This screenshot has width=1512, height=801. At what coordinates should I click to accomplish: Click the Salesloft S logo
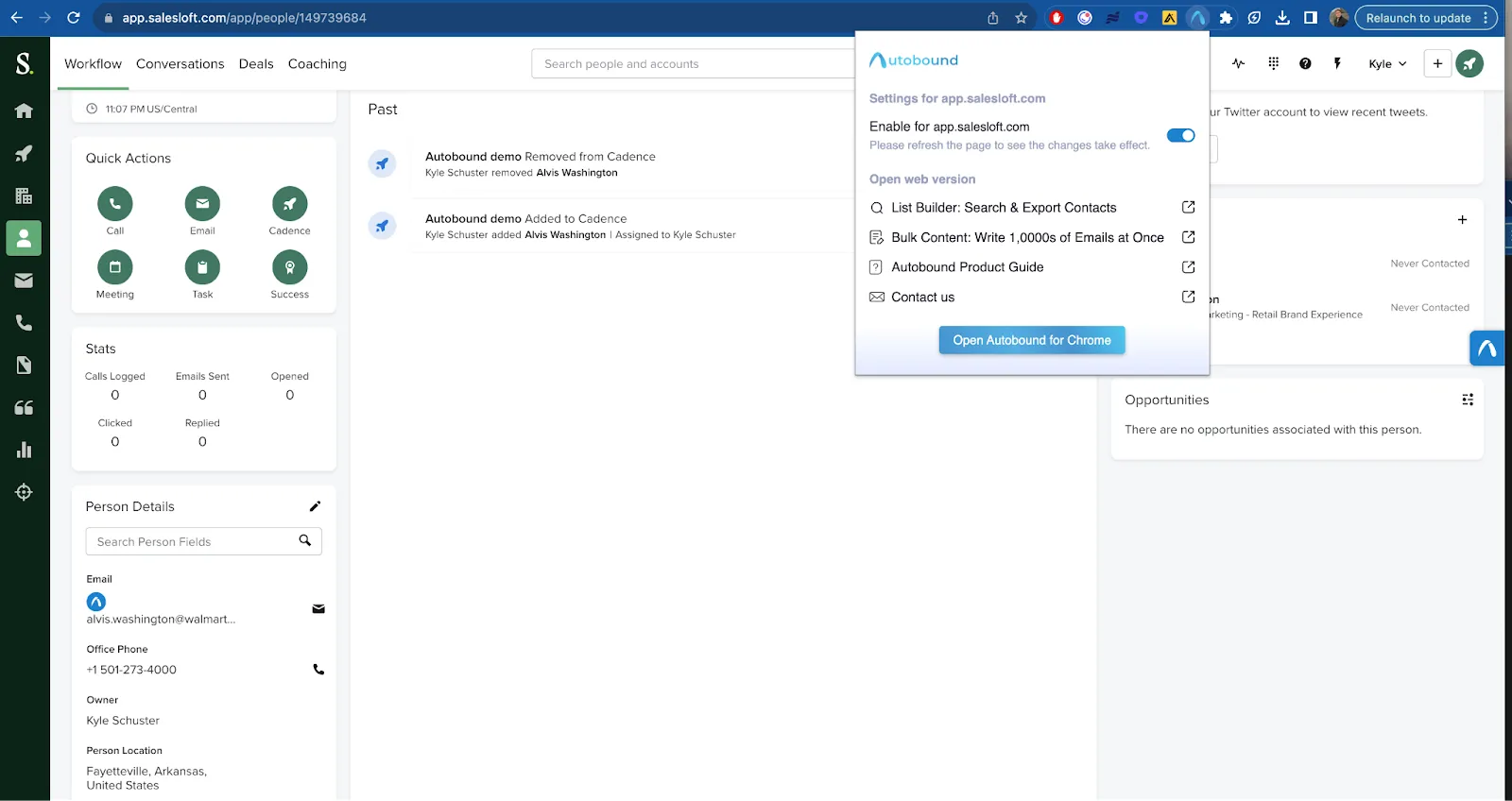point(25,63)
